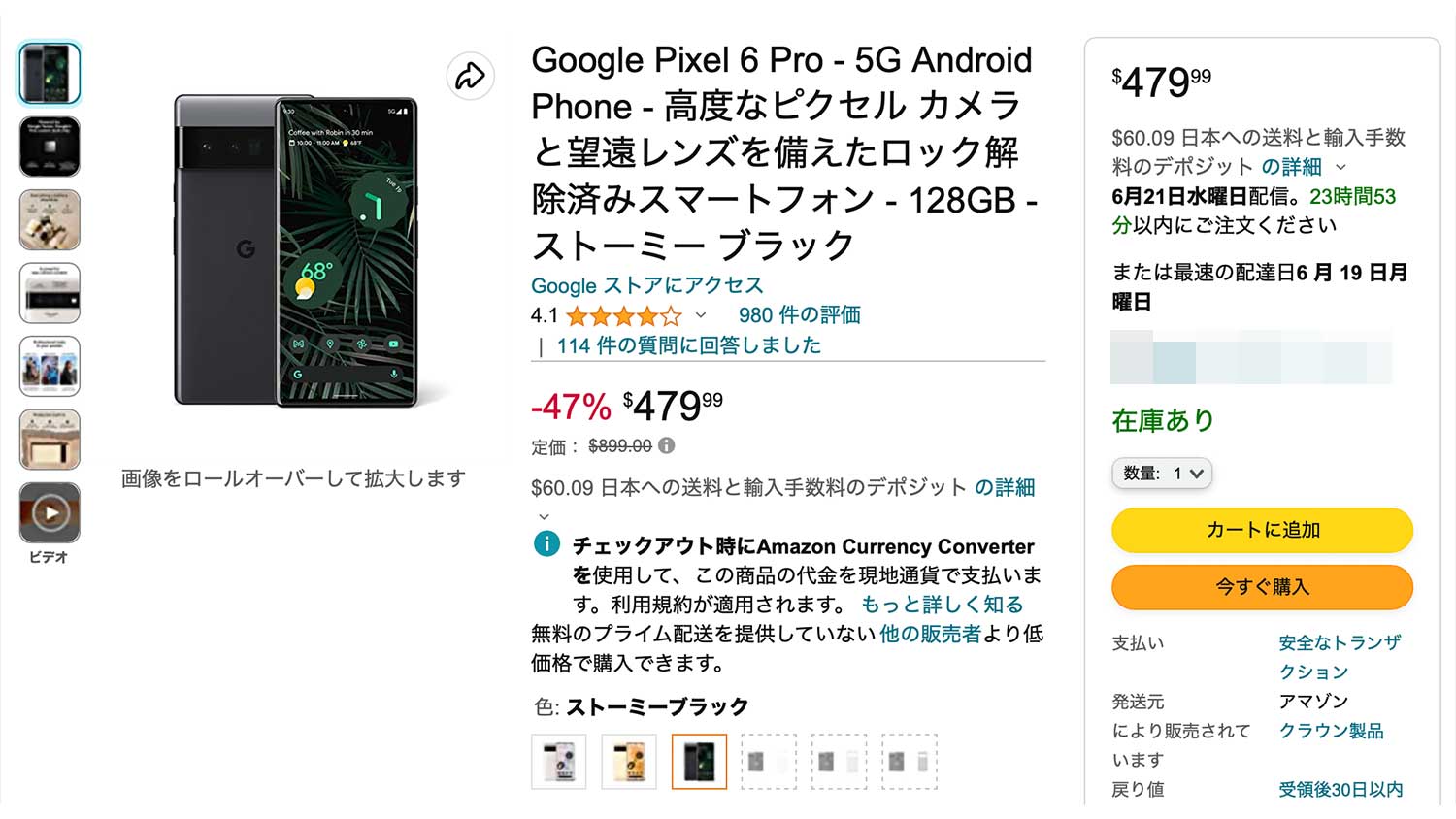Open the 114 answered questions link

click(688, 345)
